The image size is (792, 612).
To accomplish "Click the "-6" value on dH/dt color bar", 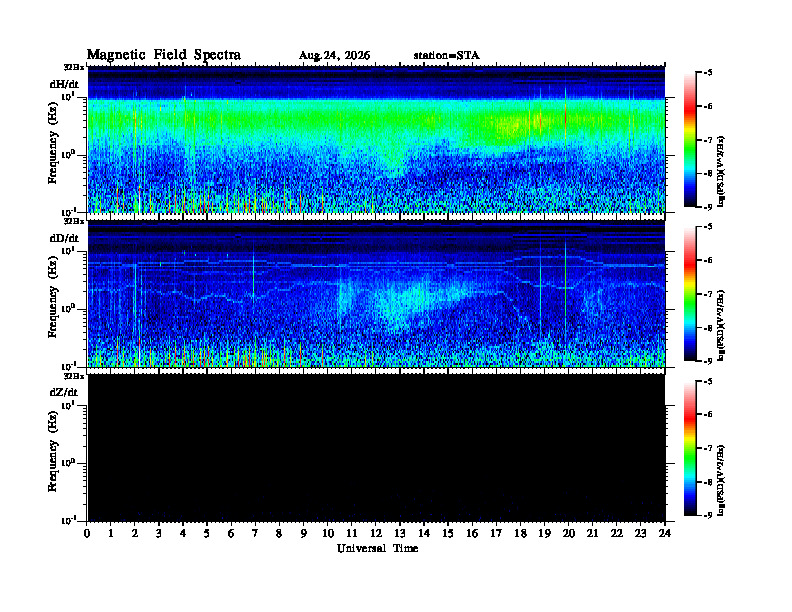I will (708, 107).
